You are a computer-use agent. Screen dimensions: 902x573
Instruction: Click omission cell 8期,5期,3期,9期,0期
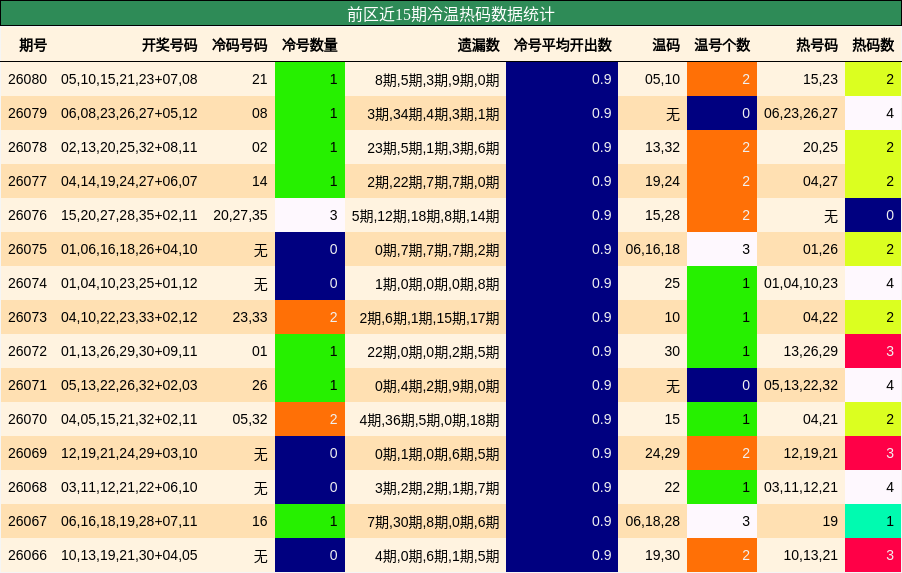pyautogui.click(x=437, y=80)
